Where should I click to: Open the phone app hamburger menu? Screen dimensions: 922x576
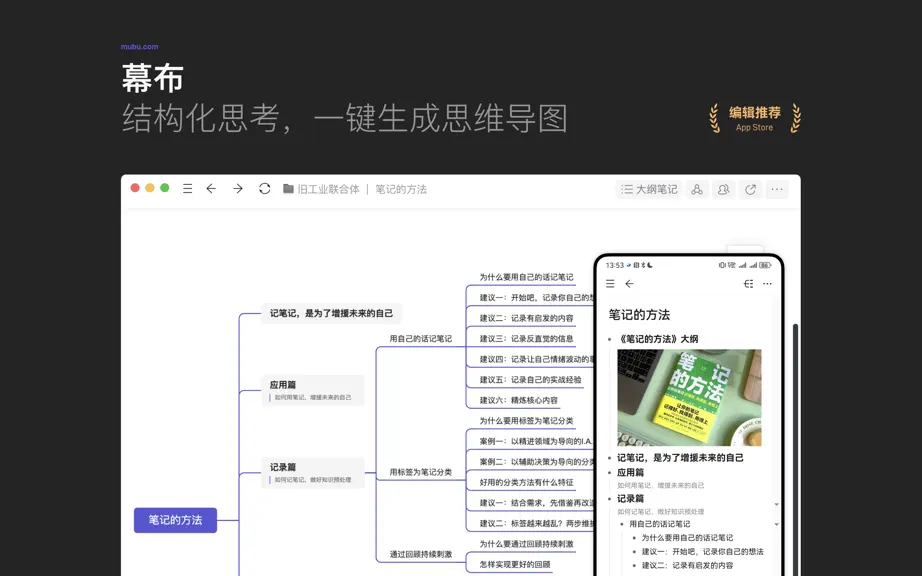[x=610, y=284]
